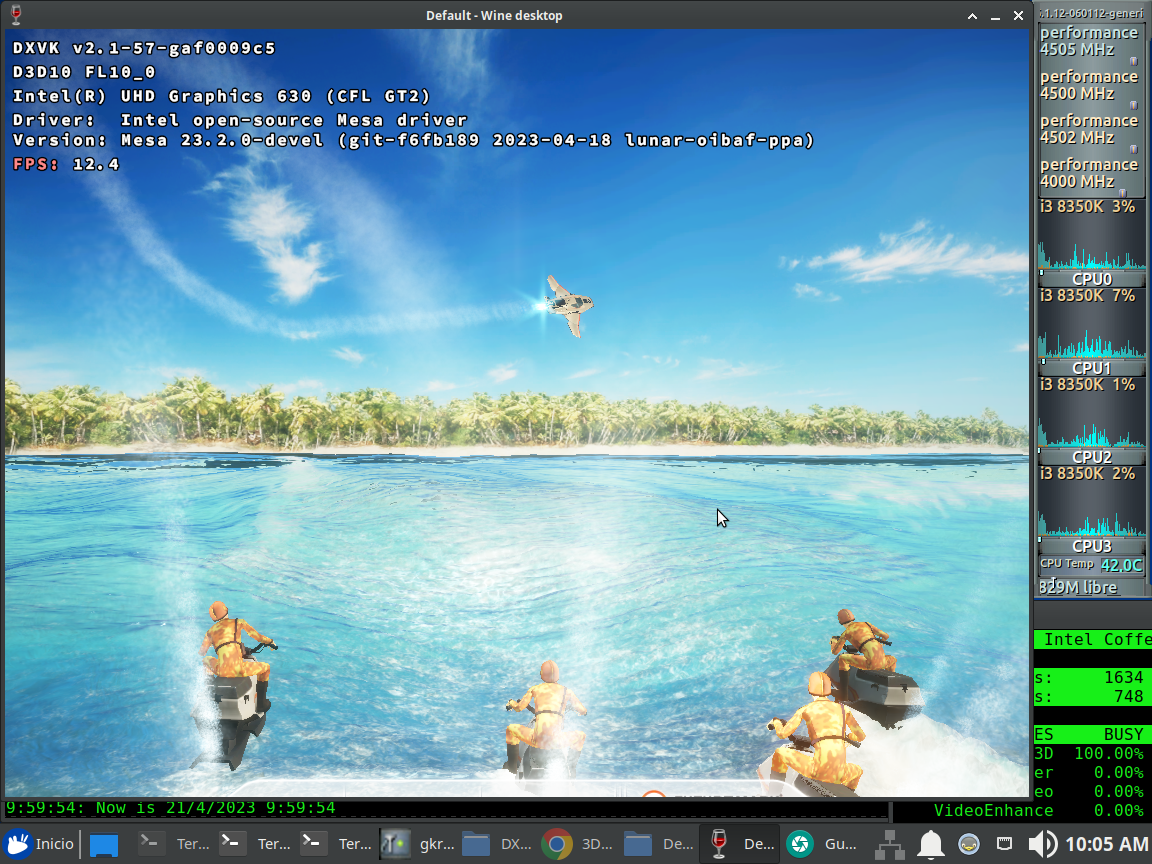Click the performance 4502 MHz panel
The width and height of the screenshot is (1152, 864).
(x=1091, y=129)
